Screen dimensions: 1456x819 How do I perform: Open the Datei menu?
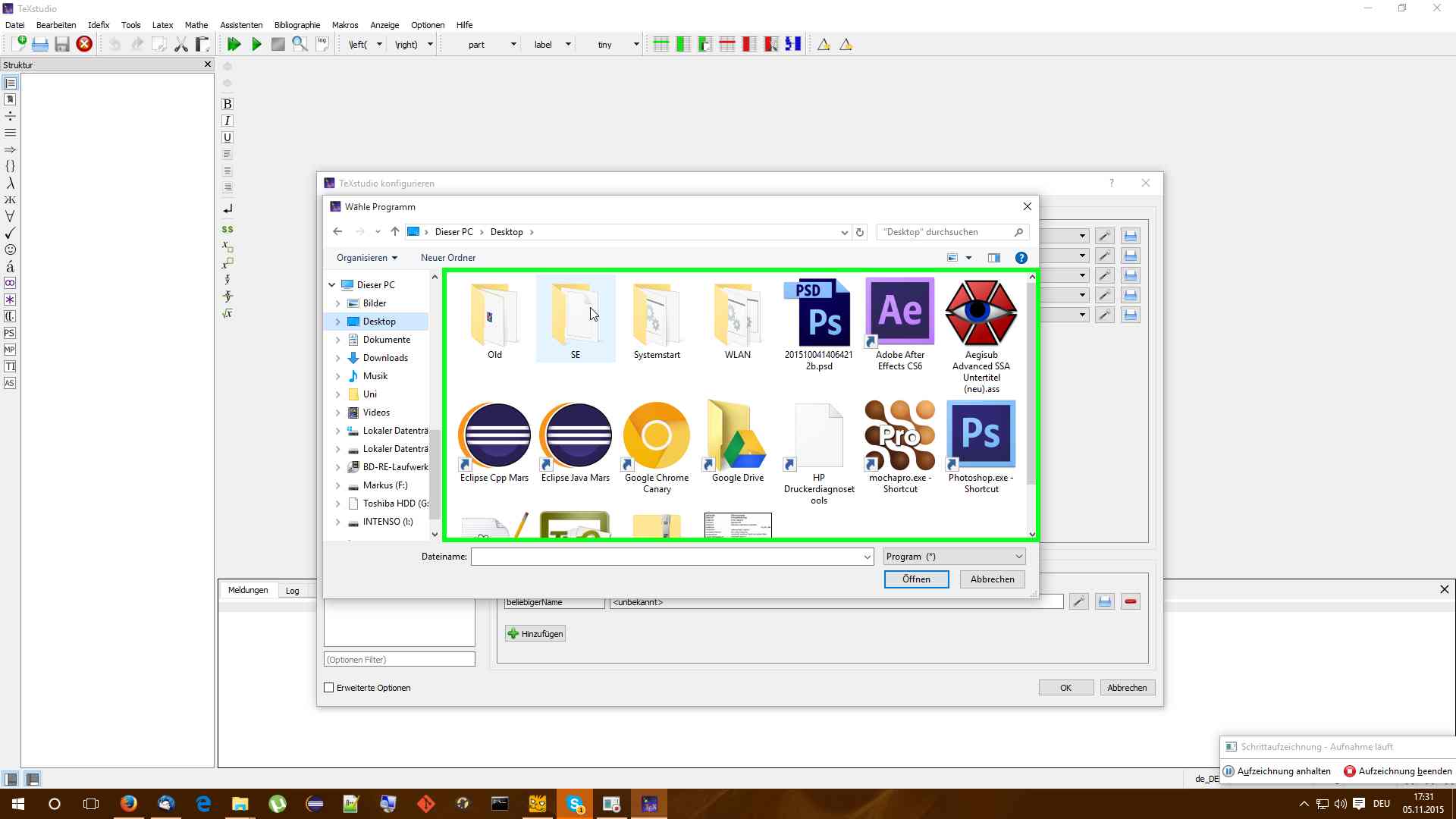pos(14,25)
